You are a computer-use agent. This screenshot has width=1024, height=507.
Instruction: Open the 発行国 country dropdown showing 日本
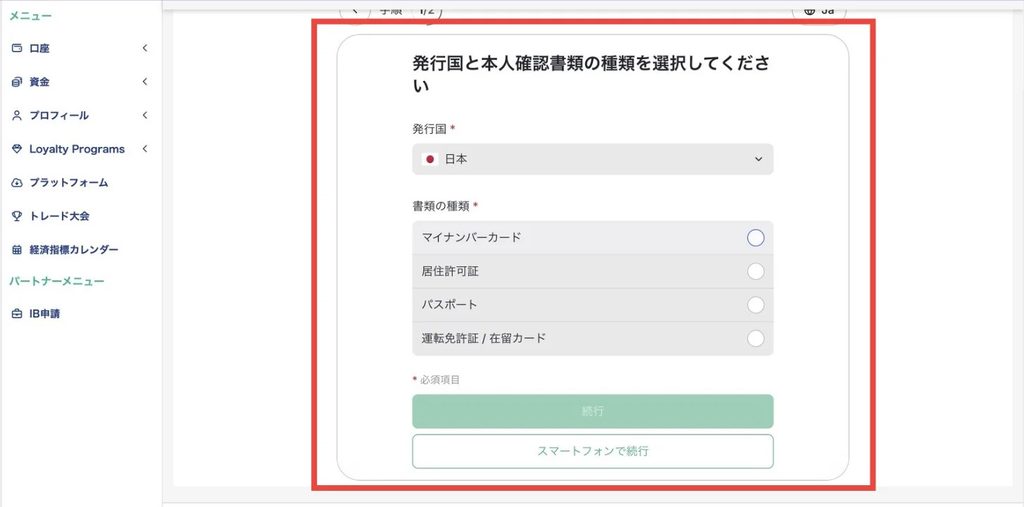coord(593,159)
